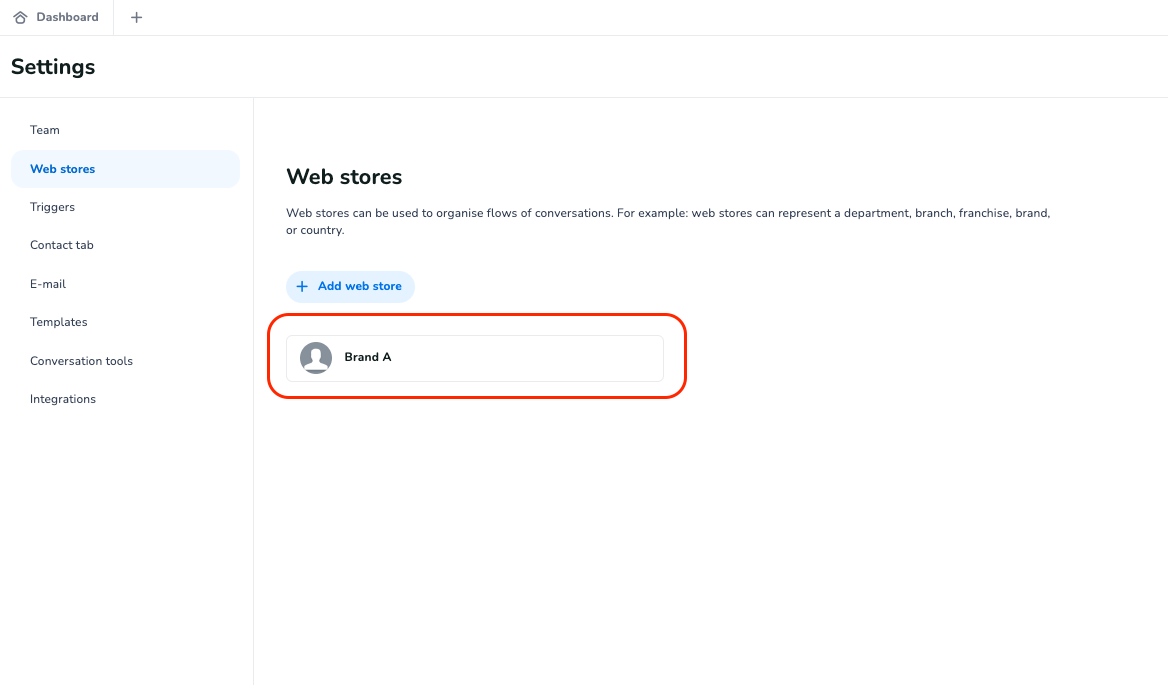Image resolution: width=1168 pixels, height=685 pixels.
Task: Open Contact tab settings
Action: pyautogui.click(x=61, y=245)
